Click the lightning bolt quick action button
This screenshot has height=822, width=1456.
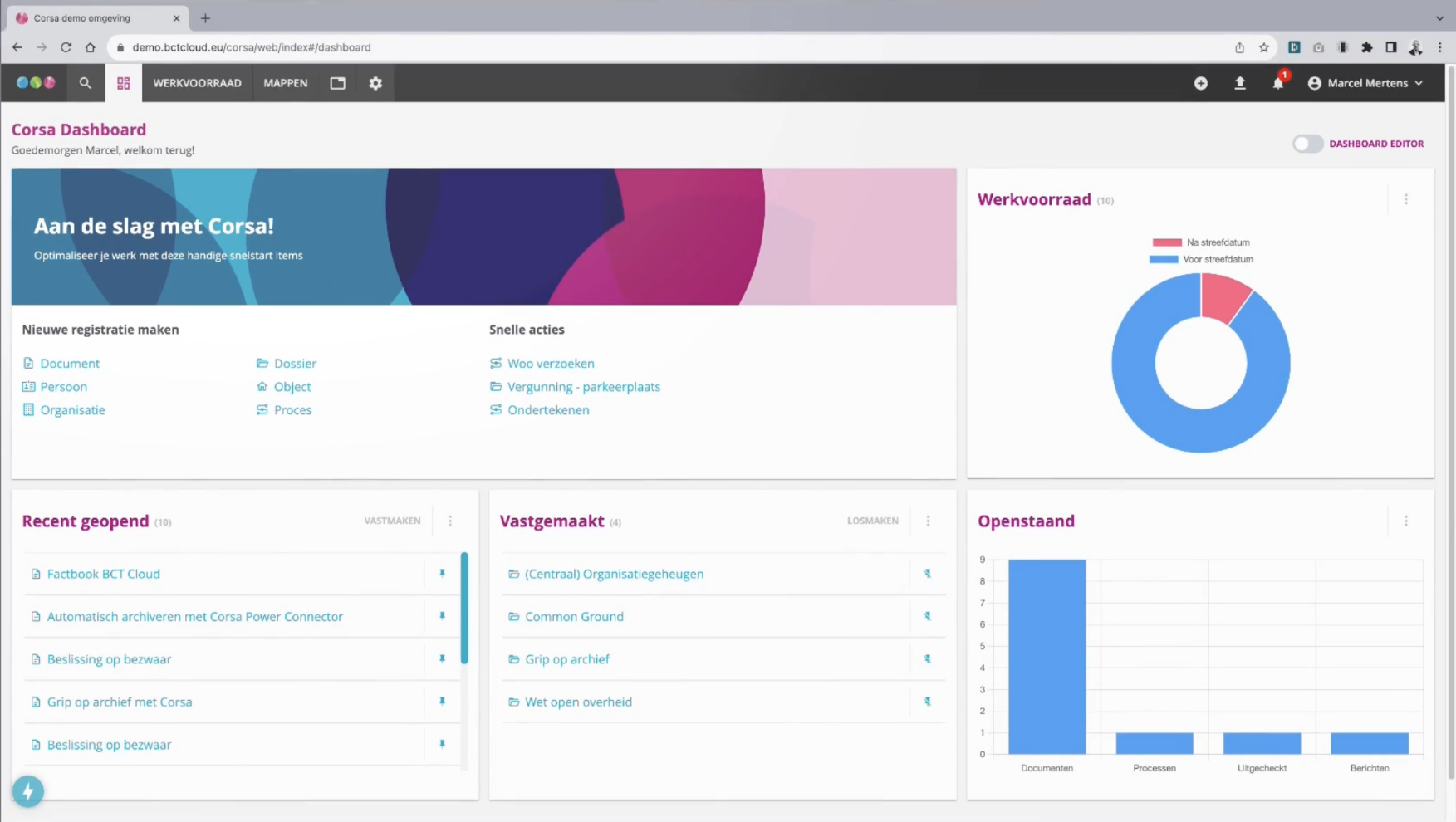click(x=28, y=791)
